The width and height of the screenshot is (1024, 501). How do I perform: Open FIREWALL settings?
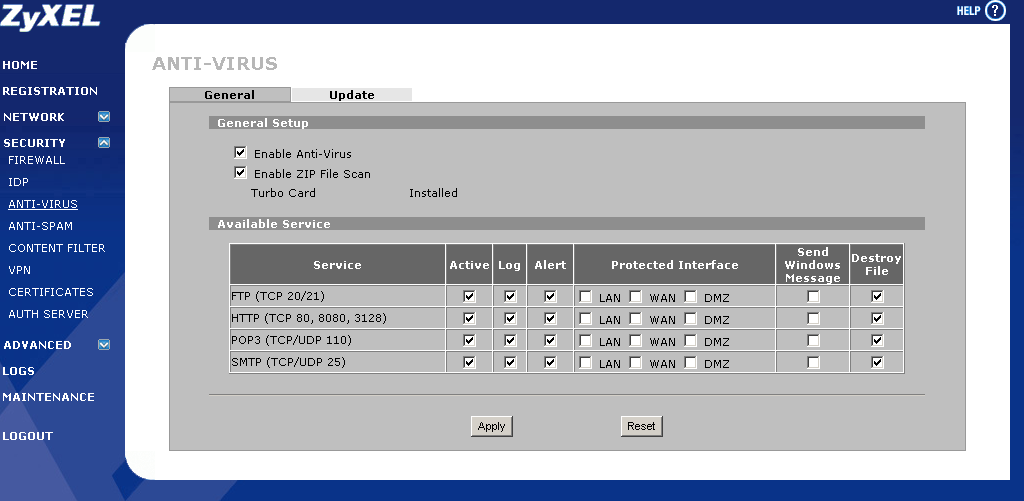[x=37, y=160]
